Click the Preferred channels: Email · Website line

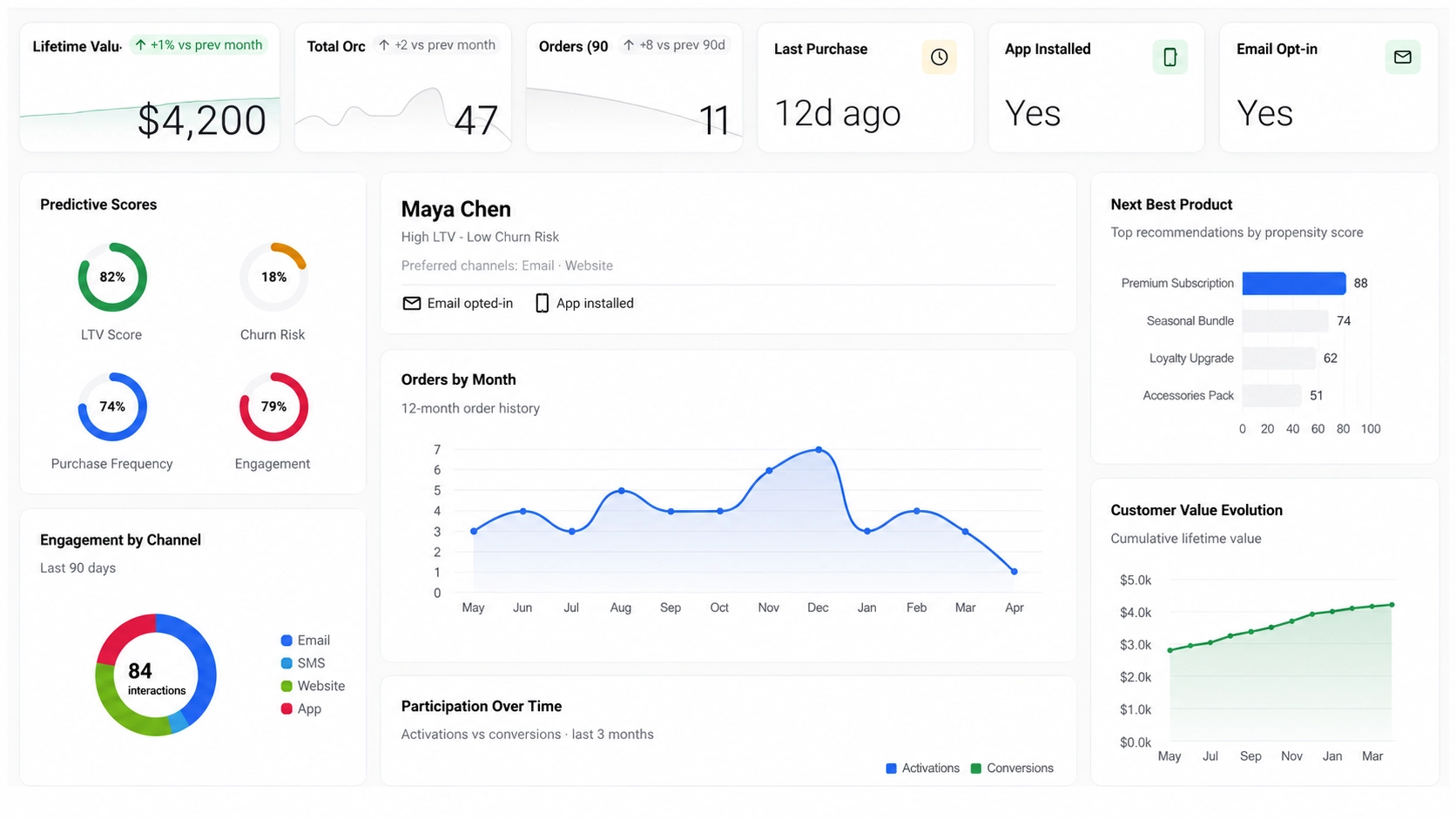point(507,265)
